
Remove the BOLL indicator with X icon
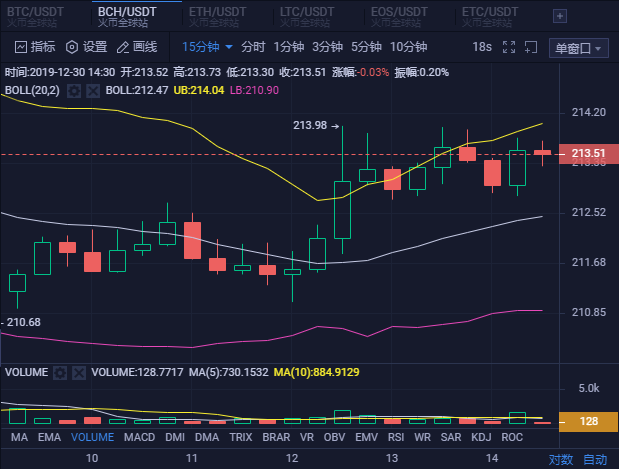[93, 91]
